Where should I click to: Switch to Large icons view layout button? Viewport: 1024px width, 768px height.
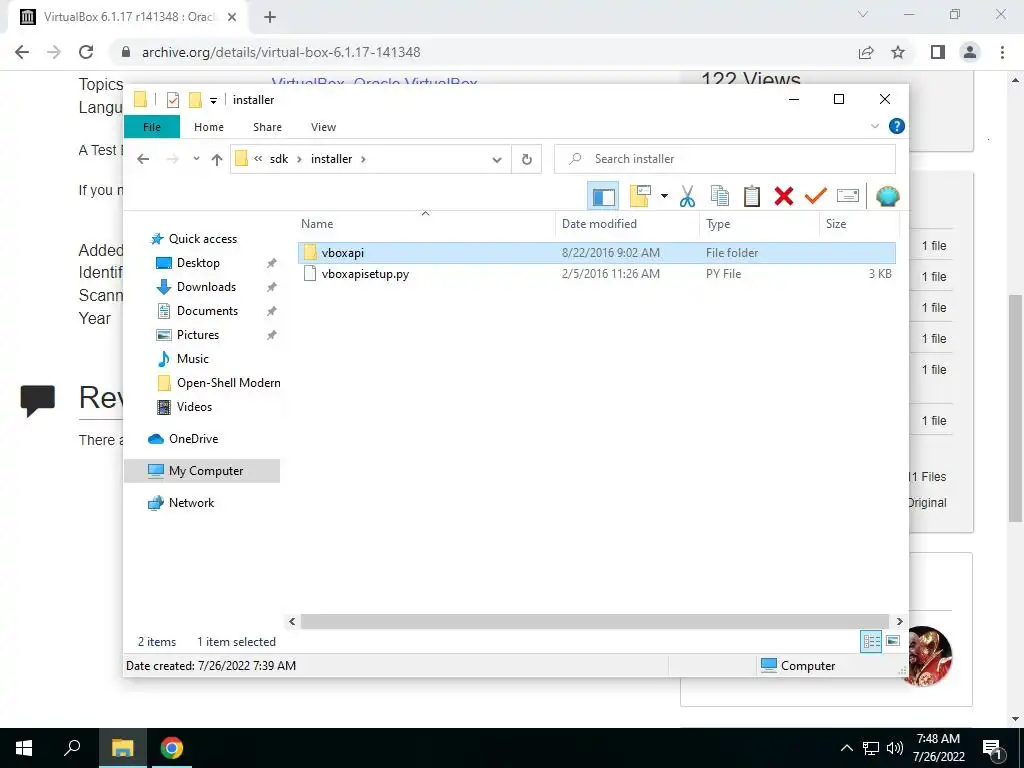click(x=893, y=641)
